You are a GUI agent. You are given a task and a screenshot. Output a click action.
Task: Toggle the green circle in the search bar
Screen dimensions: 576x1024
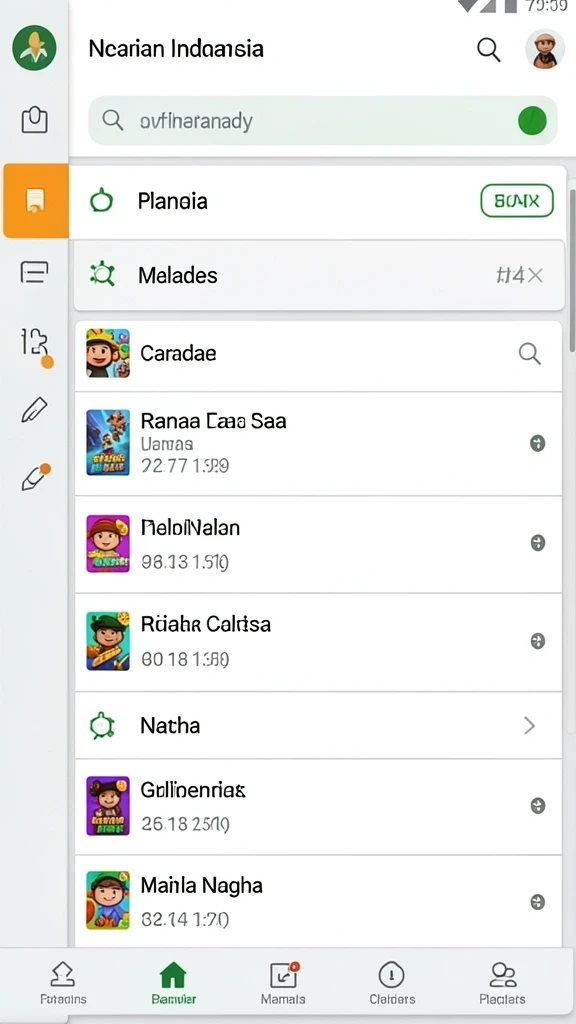tap(532, 121)
